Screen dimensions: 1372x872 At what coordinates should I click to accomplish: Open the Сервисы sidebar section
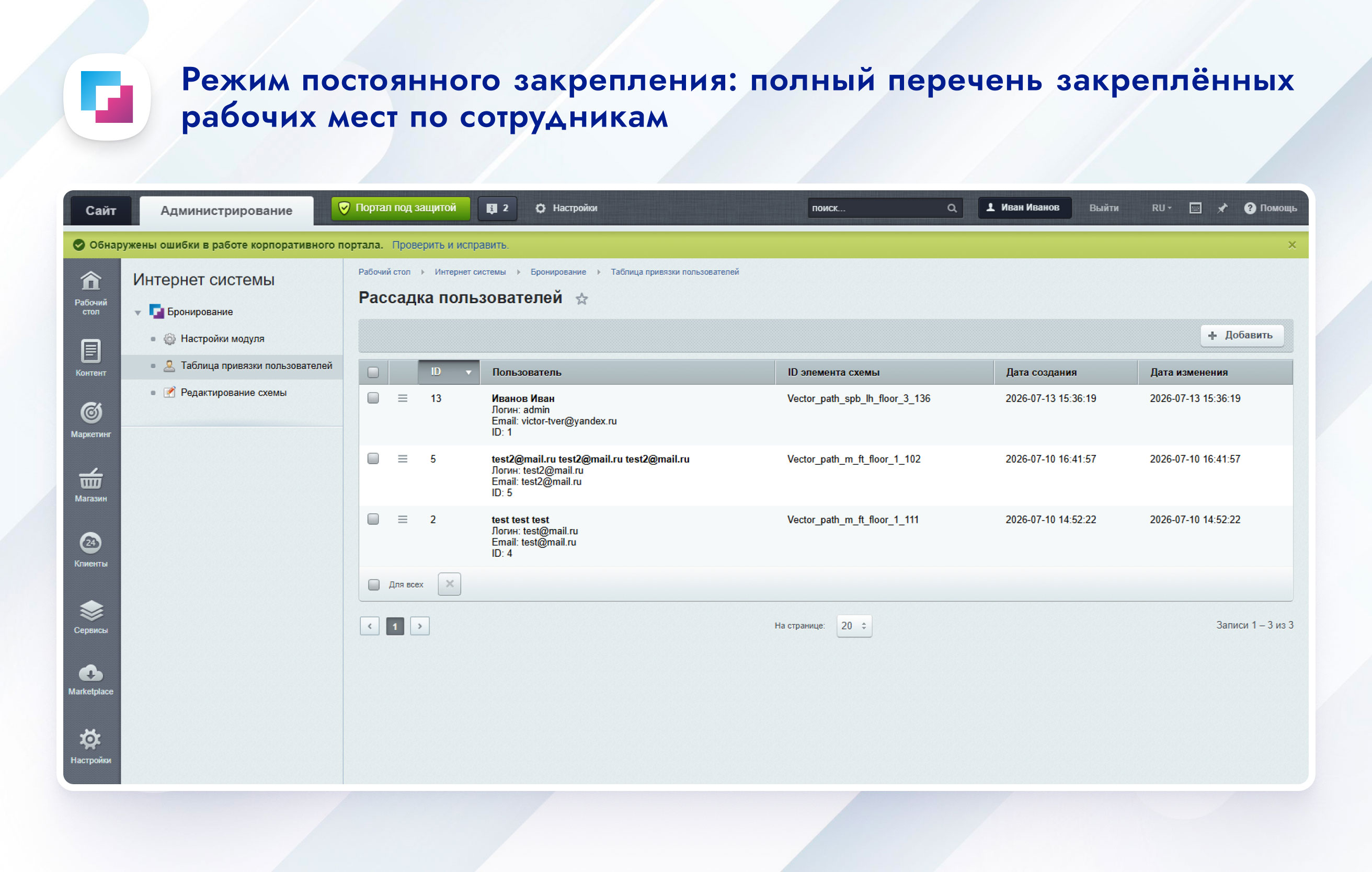tap(90, 616)
